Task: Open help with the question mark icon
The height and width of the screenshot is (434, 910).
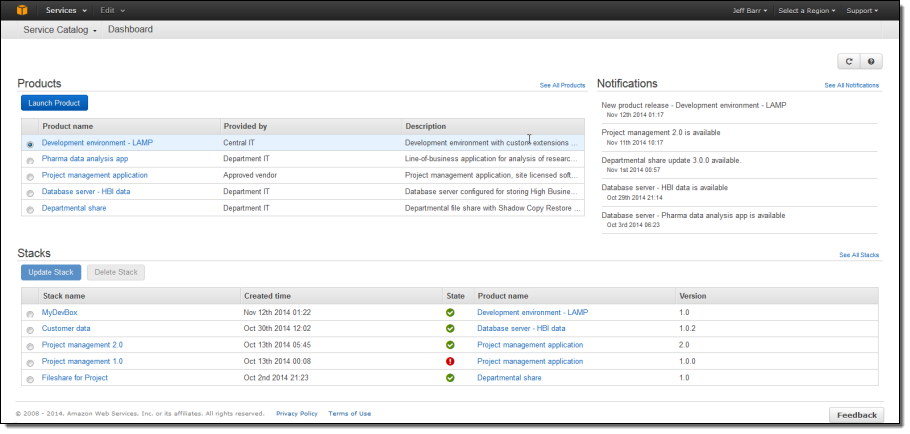Action: tap(871, 62)
